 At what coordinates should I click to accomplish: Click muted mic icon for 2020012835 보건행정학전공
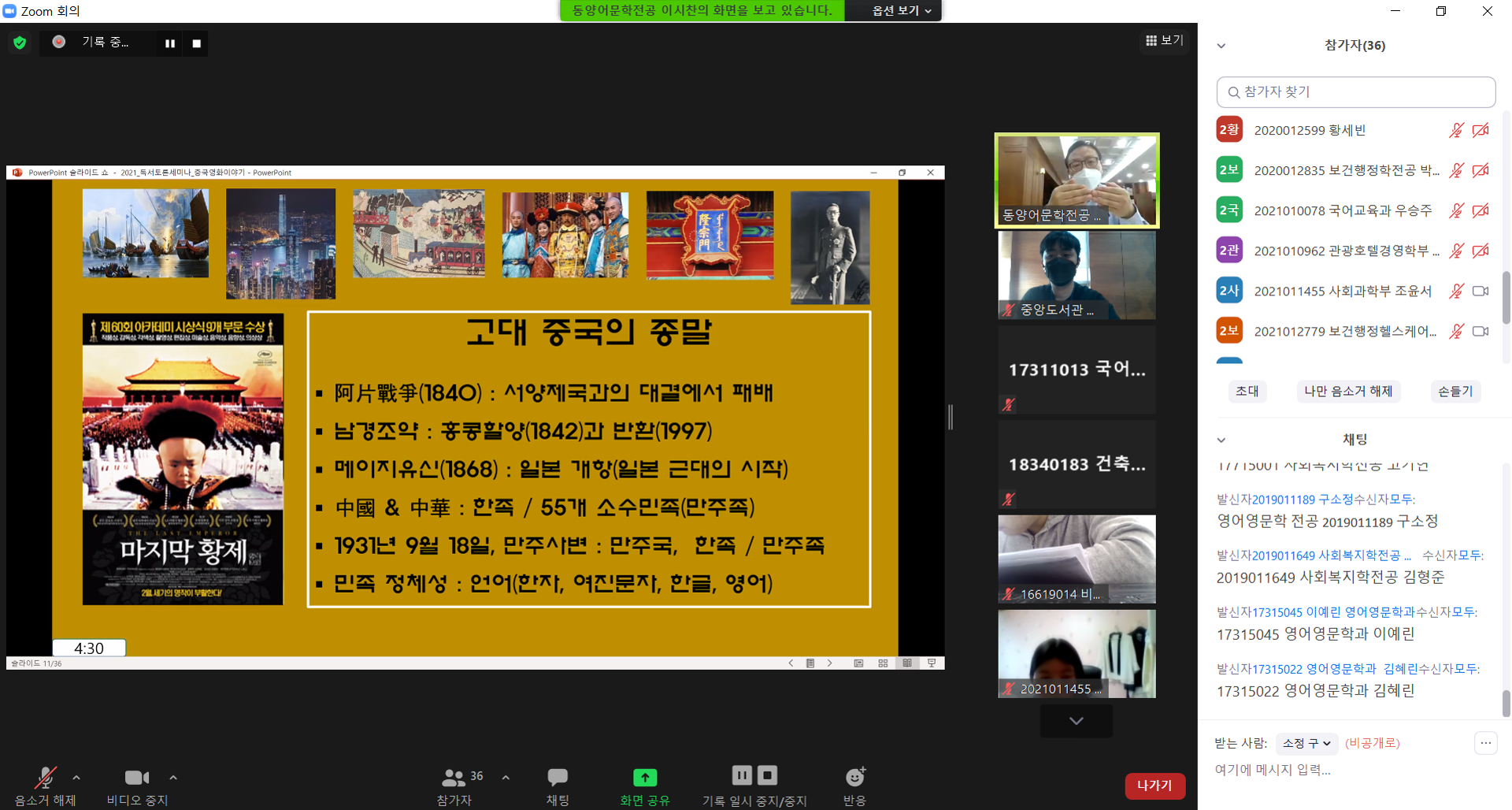coord(1456,170)
